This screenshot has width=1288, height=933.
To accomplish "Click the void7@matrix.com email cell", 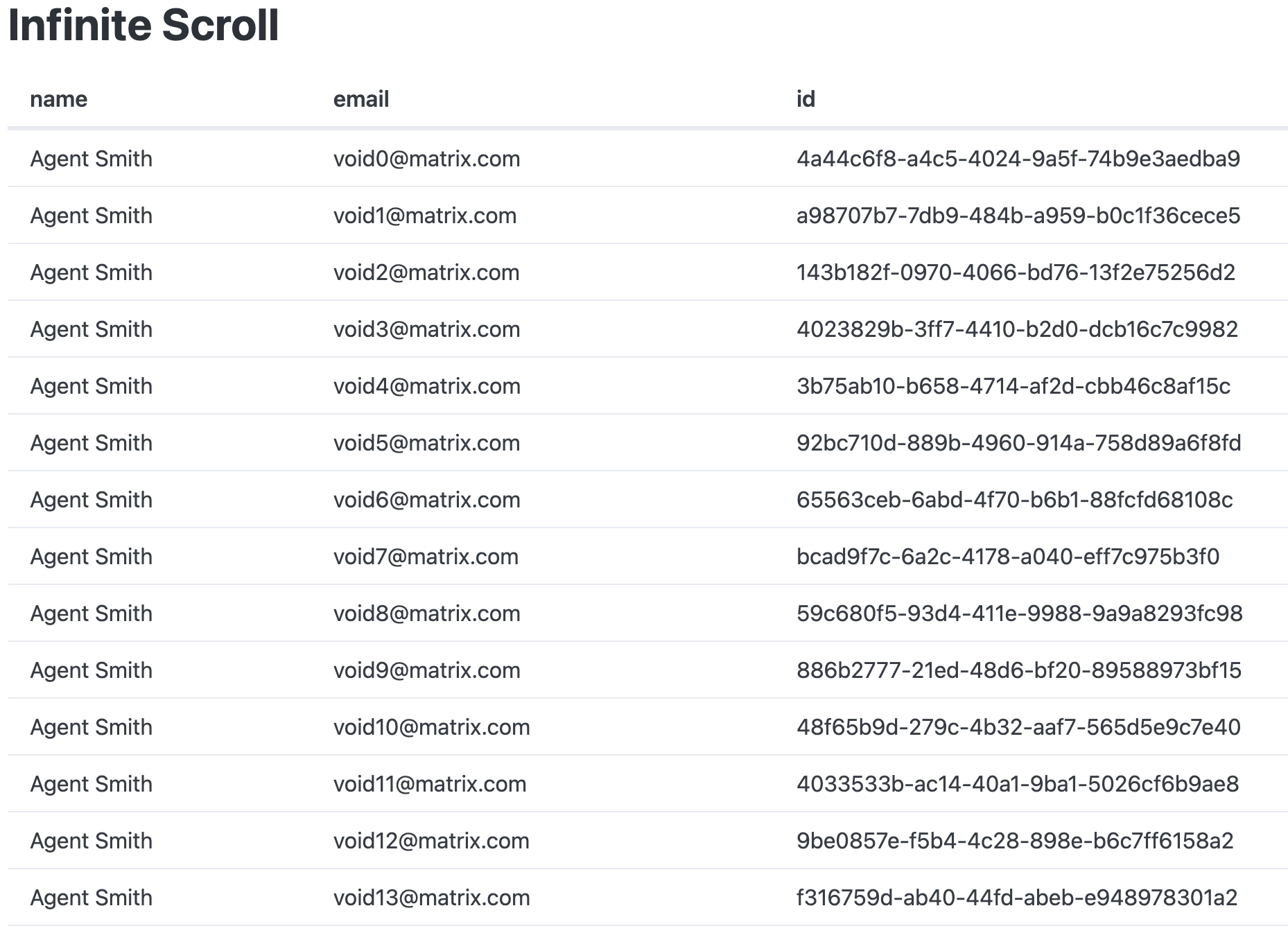I will 426,557.
